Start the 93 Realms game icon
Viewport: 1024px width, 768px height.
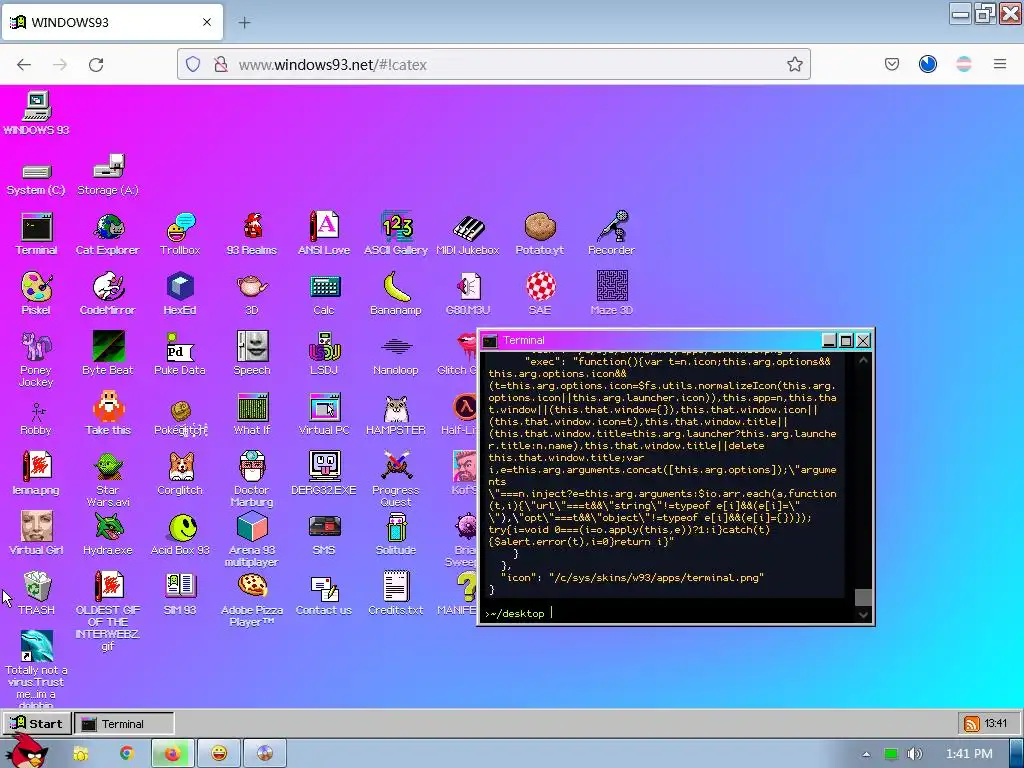252,233
